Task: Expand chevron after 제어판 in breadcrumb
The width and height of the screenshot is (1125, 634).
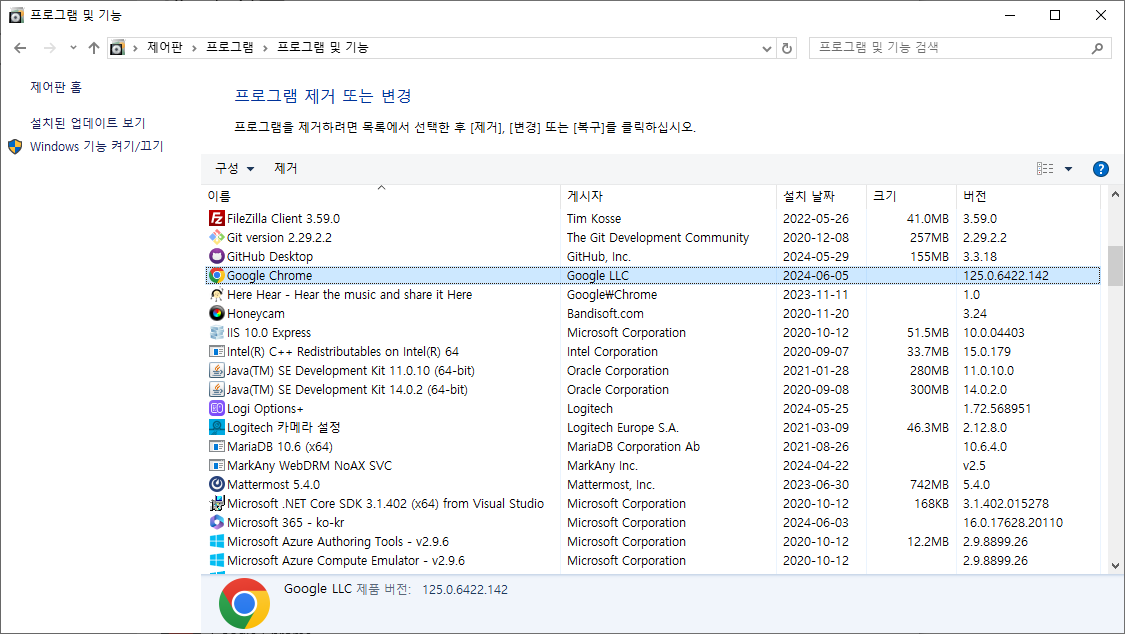Action: [194, 48]
